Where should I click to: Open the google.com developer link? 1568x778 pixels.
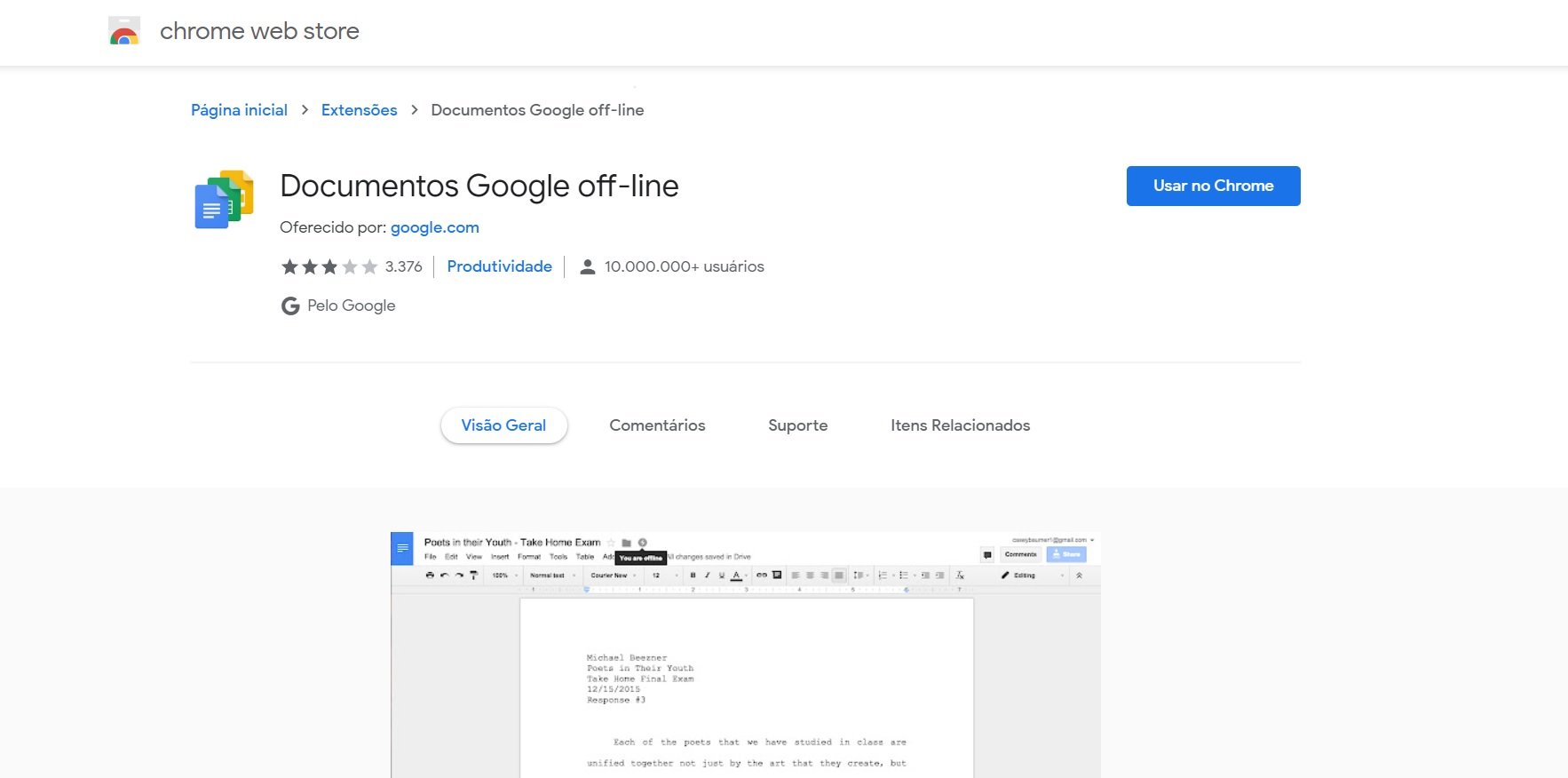click(x=435, y=227)
